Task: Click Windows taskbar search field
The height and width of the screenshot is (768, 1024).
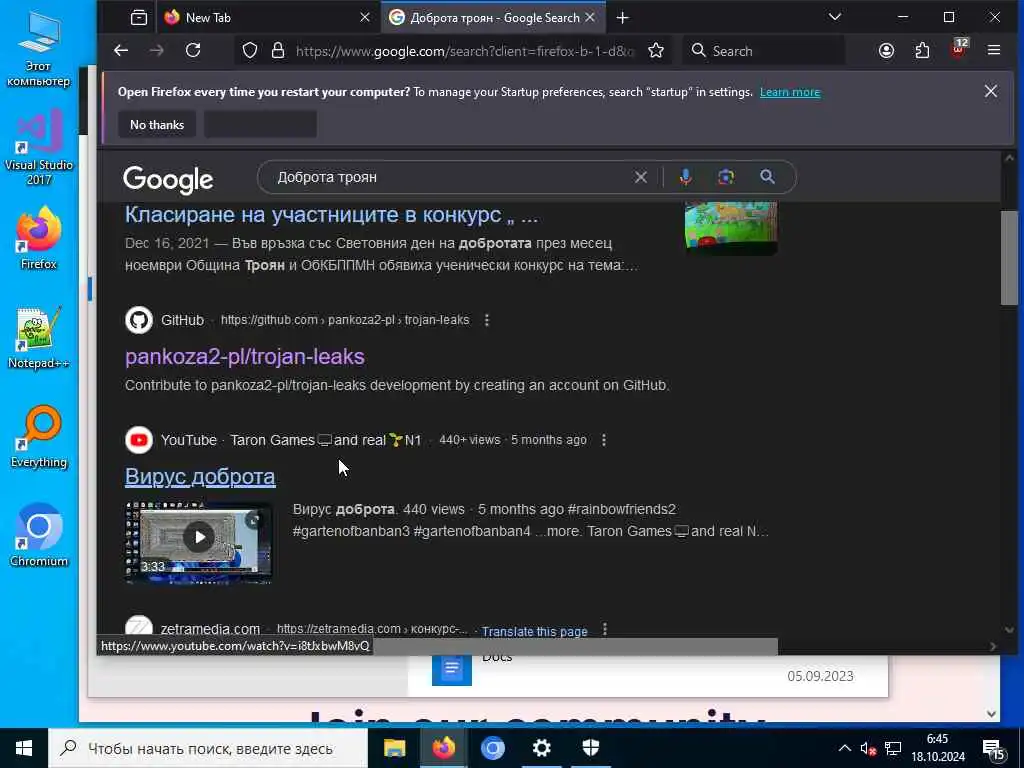Action: [208, 748]
